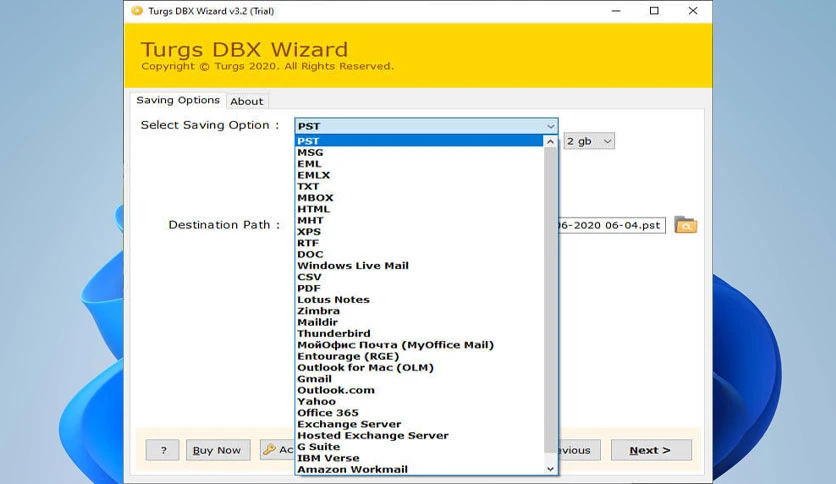Click the destination path text field
The width and height of the screenshot is (836, 484).
tap(612, 225)
